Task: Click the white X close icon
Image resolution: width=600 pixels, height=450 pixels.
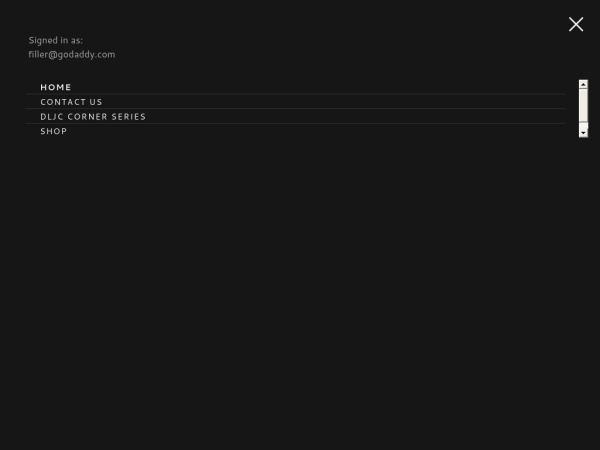Action: point(576,24)
